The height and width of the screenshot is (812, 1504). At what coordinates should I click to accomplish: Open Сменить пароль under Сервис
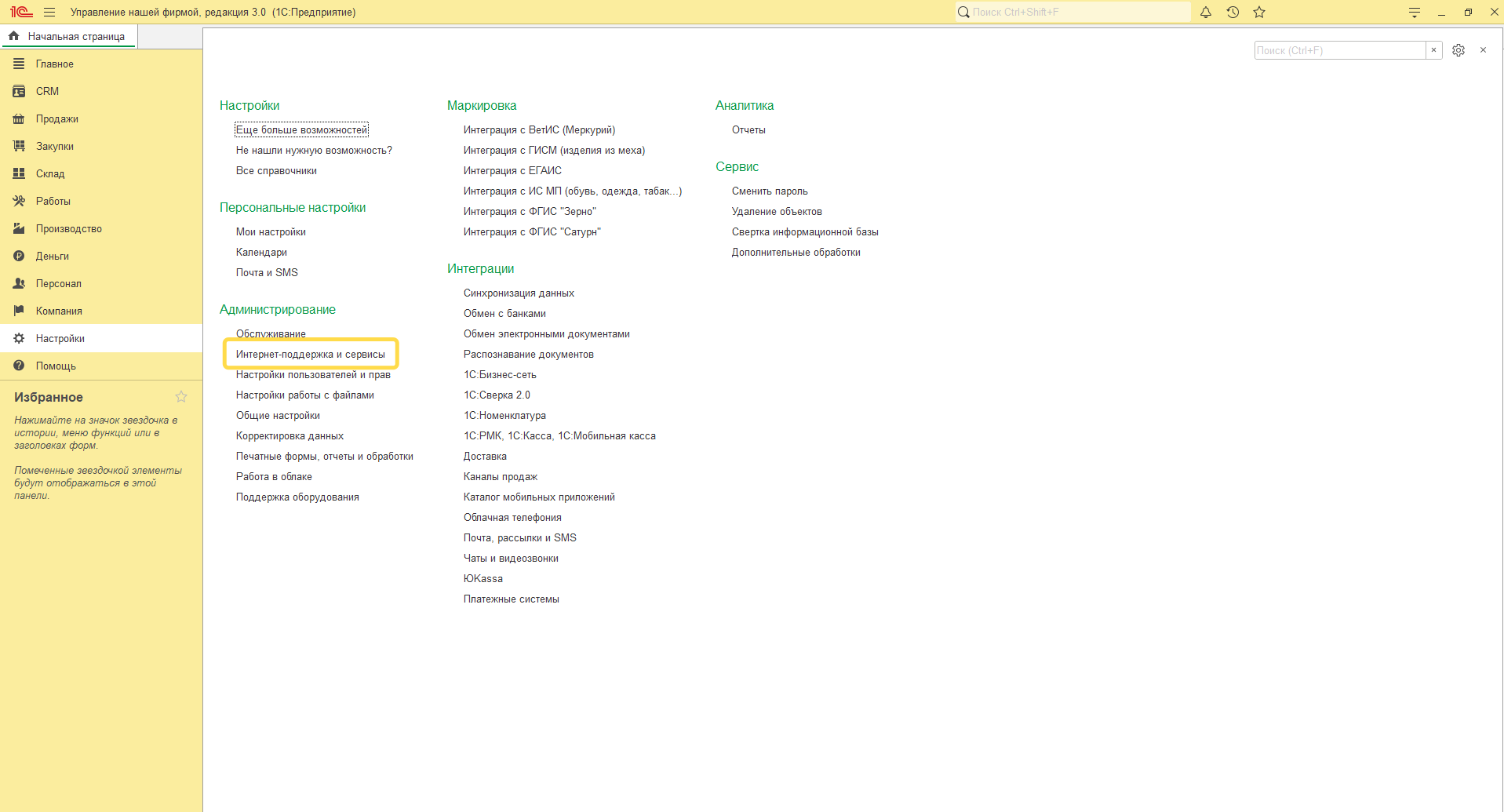click(x=769, y=191)
